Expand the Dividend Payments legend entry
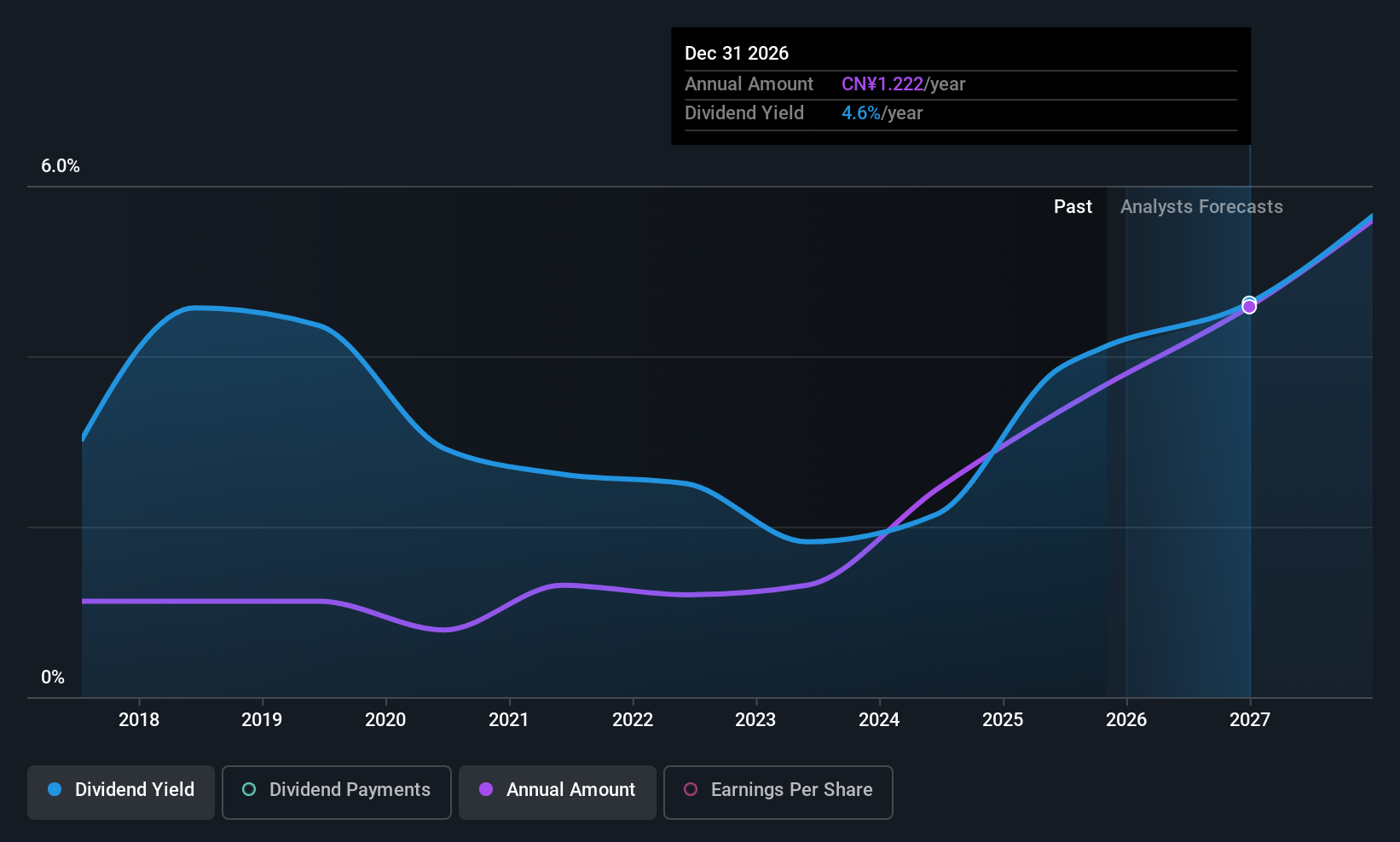 [x=336, y=790]
